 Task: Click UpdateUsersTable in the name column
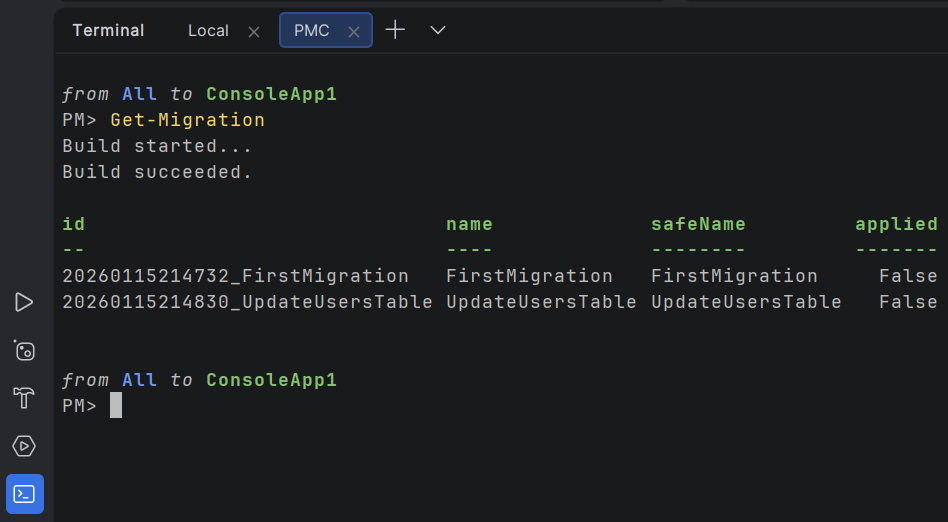click(541, 301)
